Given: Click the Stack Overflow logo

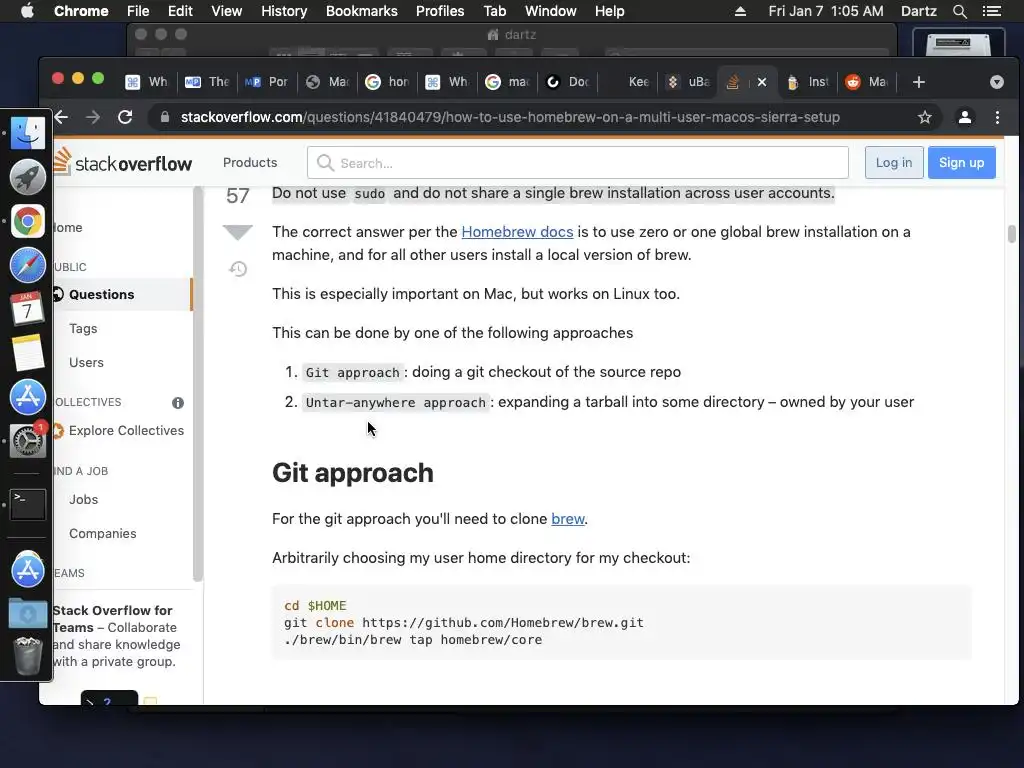Looking at the screenshot, I should tap(123, 162).
